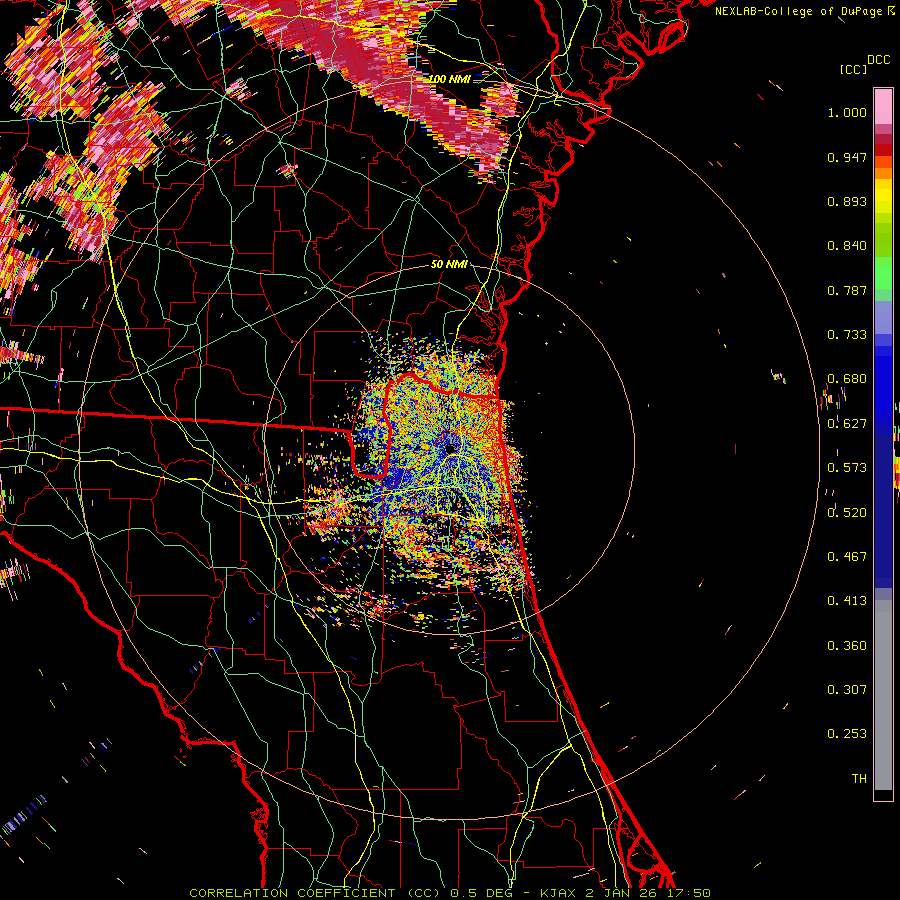Click the NEXLAB-College of DuPage label
This screenshot has height=900, width=900.
click(798, 11)
